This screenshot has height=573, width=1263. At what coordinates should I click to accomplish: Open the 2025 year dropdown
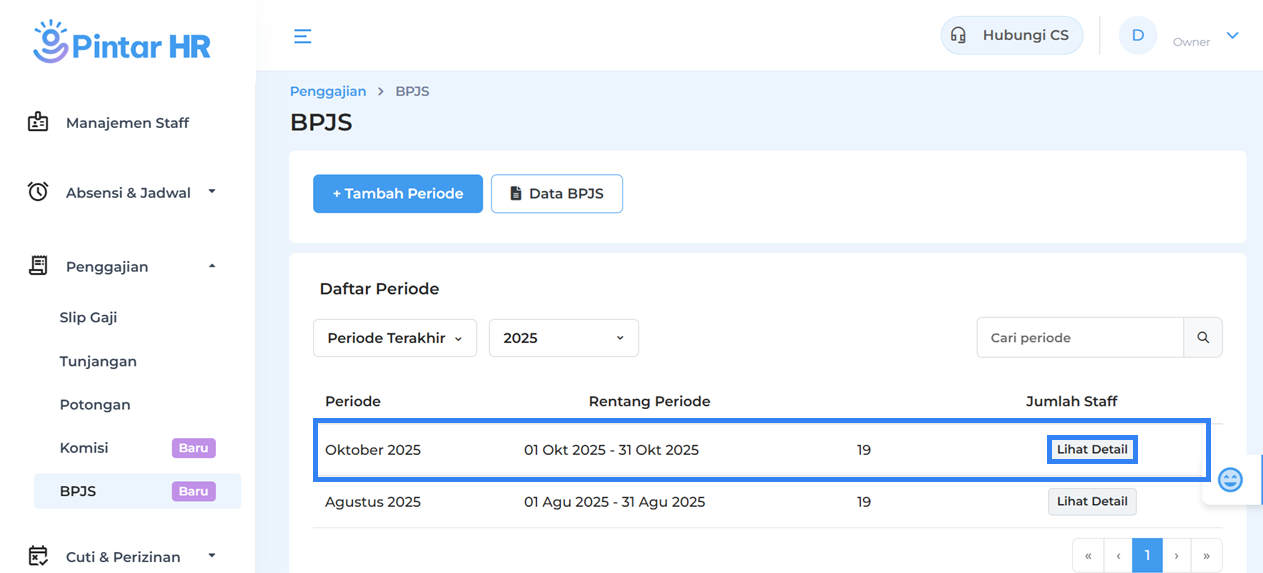563,338
